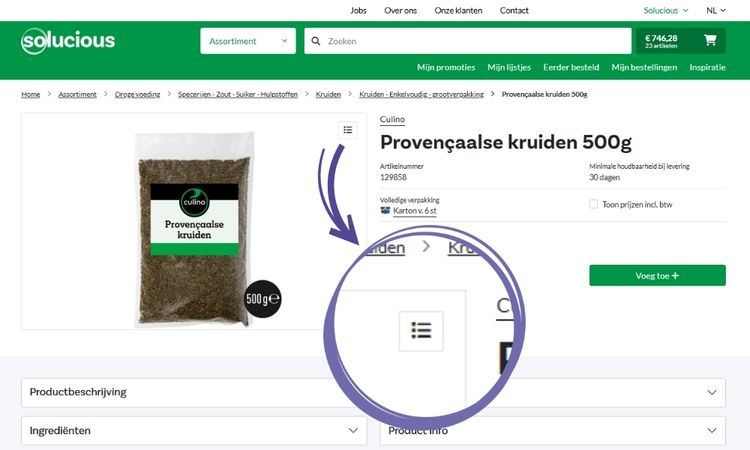The height and width of the screenshot is (450, 750).
Task: Click the magnified list icon in circle
Action: [421, 331]
